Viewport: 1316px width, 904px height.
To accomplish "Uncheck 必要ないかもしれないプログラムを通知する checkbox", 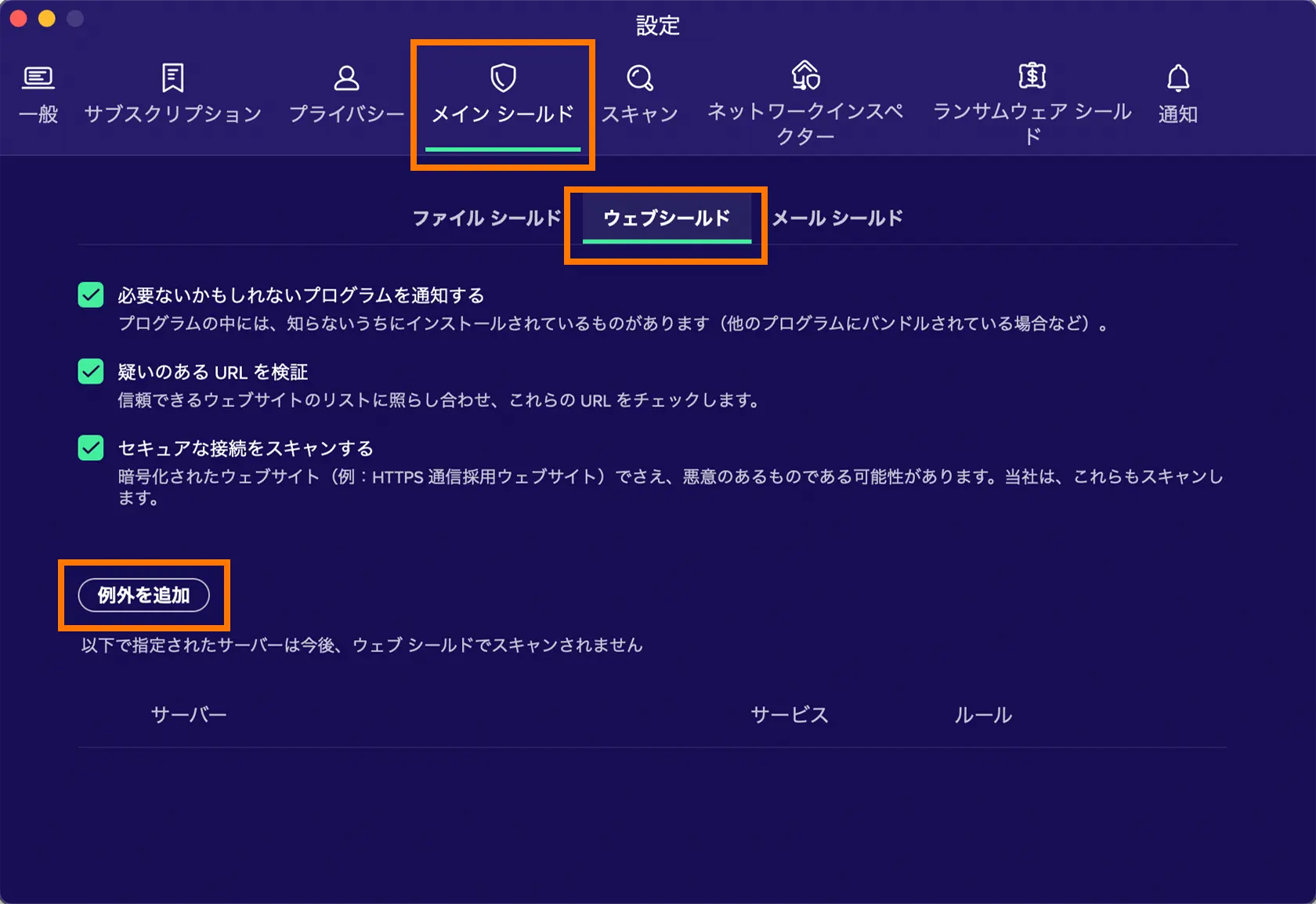I will [91, 295].
